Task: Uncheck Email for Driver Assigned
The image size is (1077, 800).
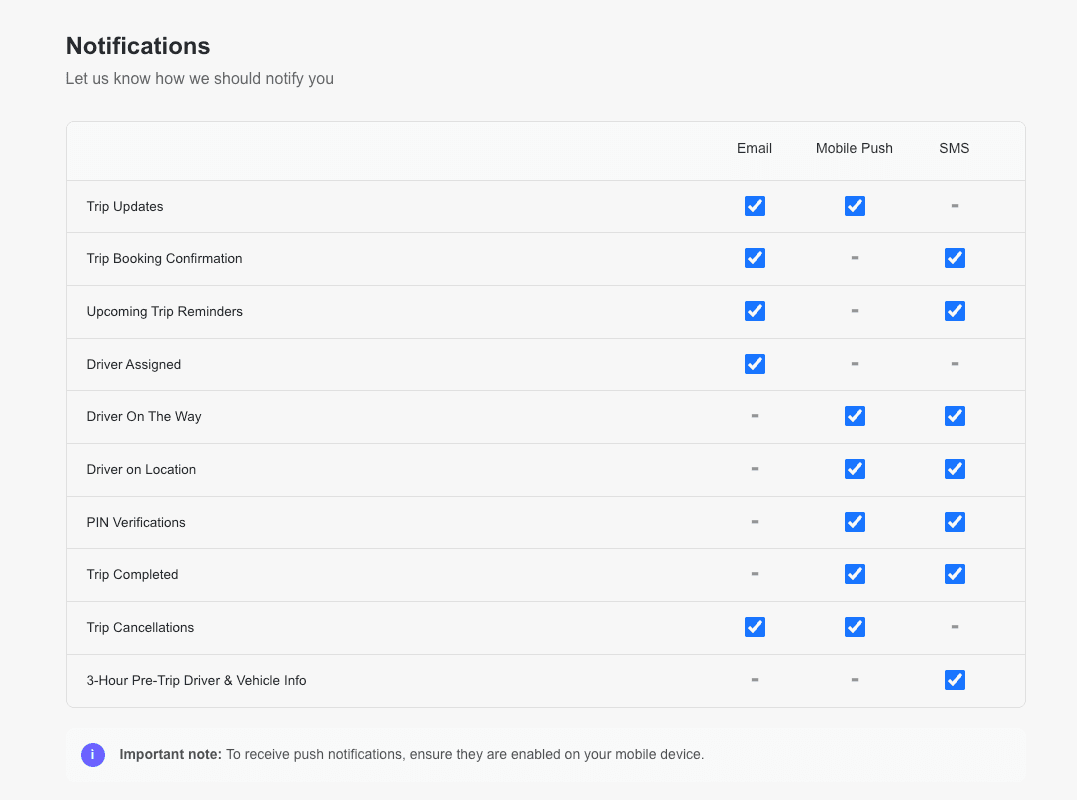Action: [755, 364]
